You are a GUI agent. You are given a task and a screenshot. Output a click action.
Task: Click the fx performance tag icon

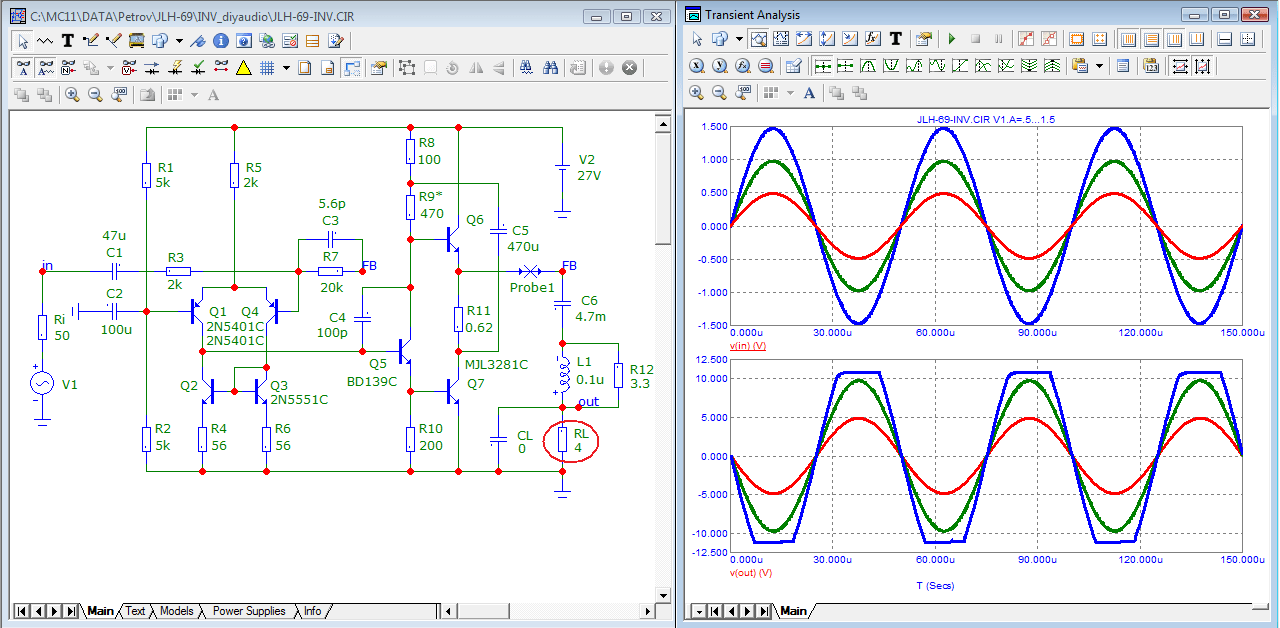coord(872,39)
